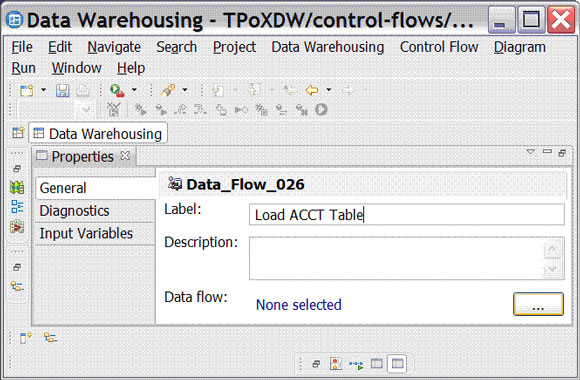Click the New wizard toolbar icon
Screen dimensions: 580x380
click(x=27, y=90)
